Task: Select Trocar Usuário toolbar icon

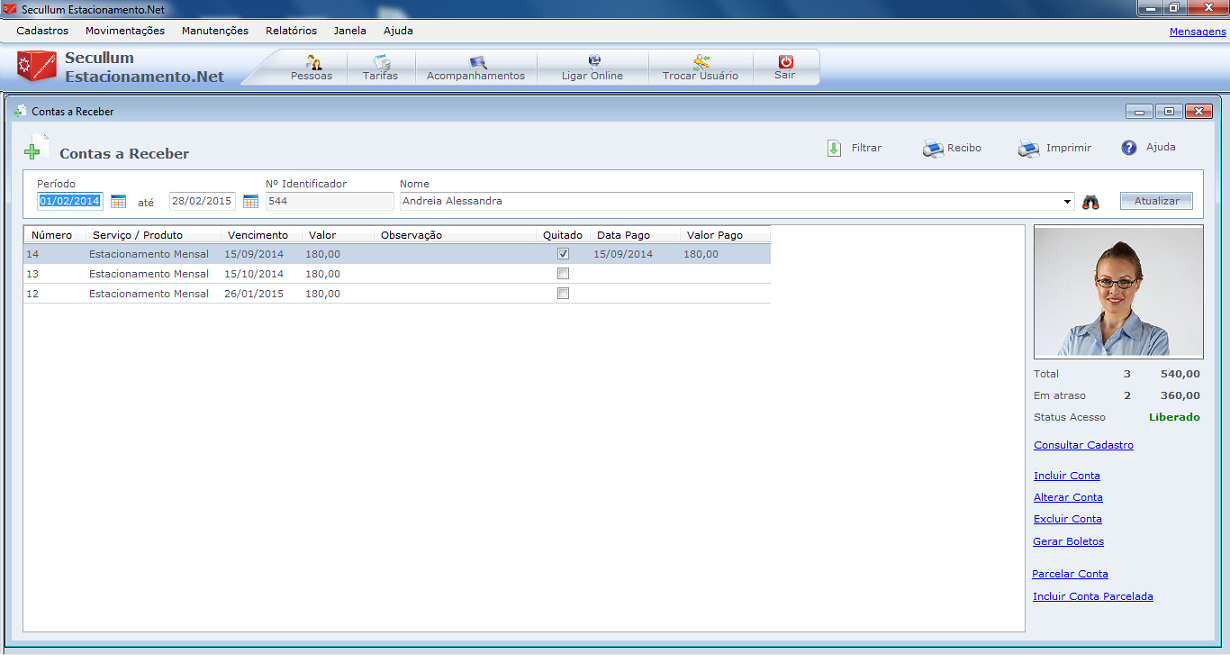Action: coord(700,62)
